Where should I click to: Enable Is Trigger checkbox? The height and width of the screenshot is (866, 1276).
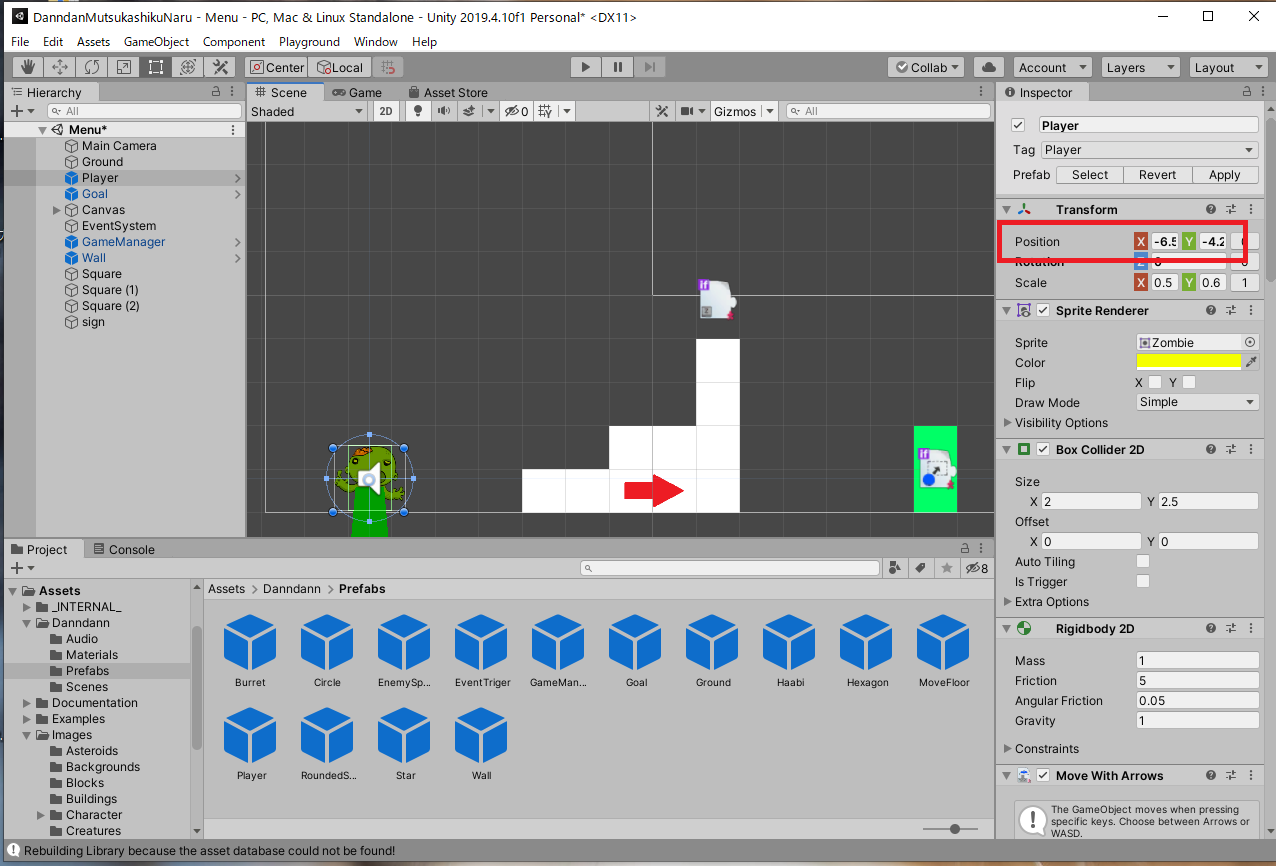[x=1143, y=582]
